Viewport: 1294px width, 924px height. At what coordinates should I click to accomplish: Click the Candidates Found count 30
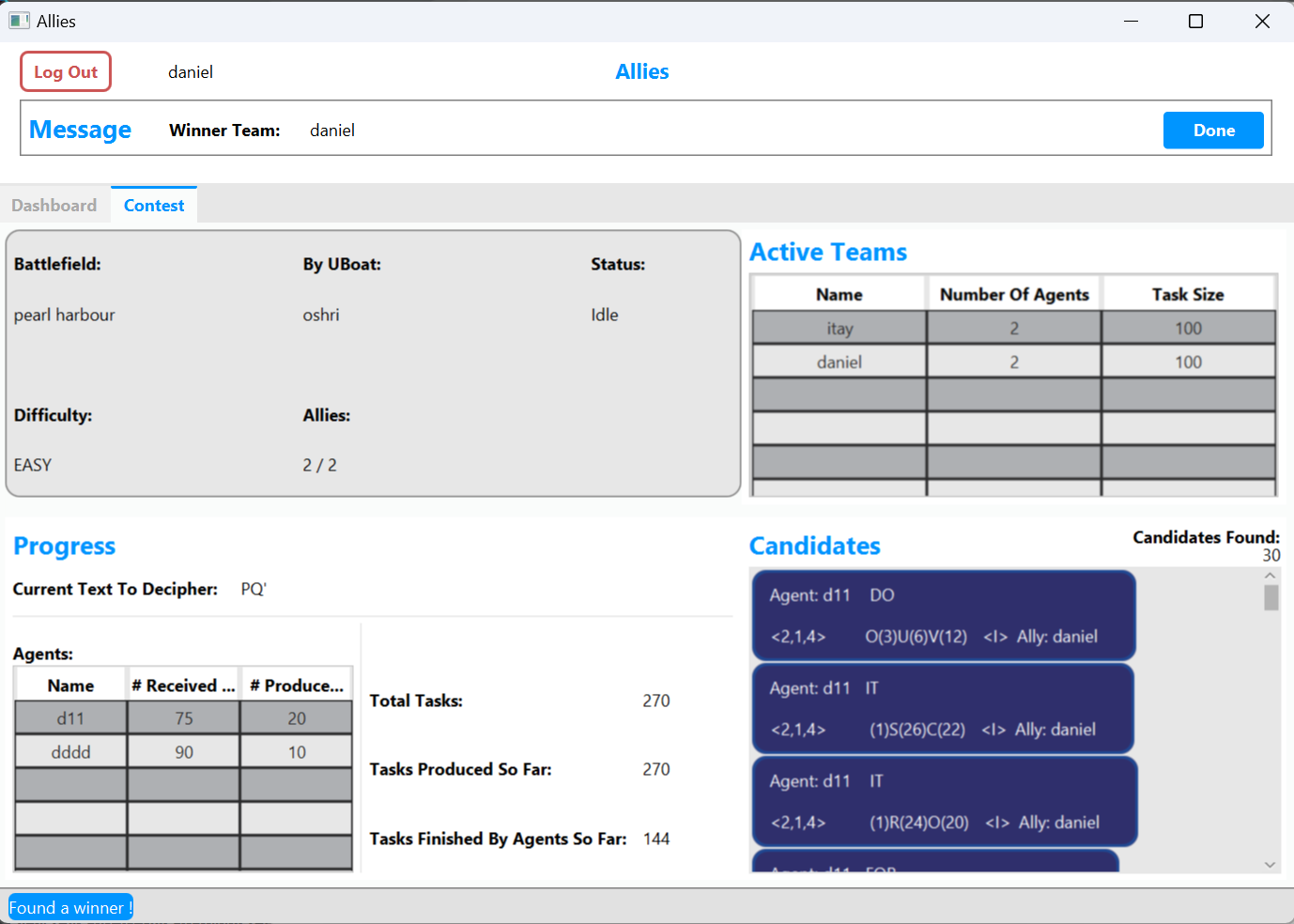click(x=1271, y=555)
